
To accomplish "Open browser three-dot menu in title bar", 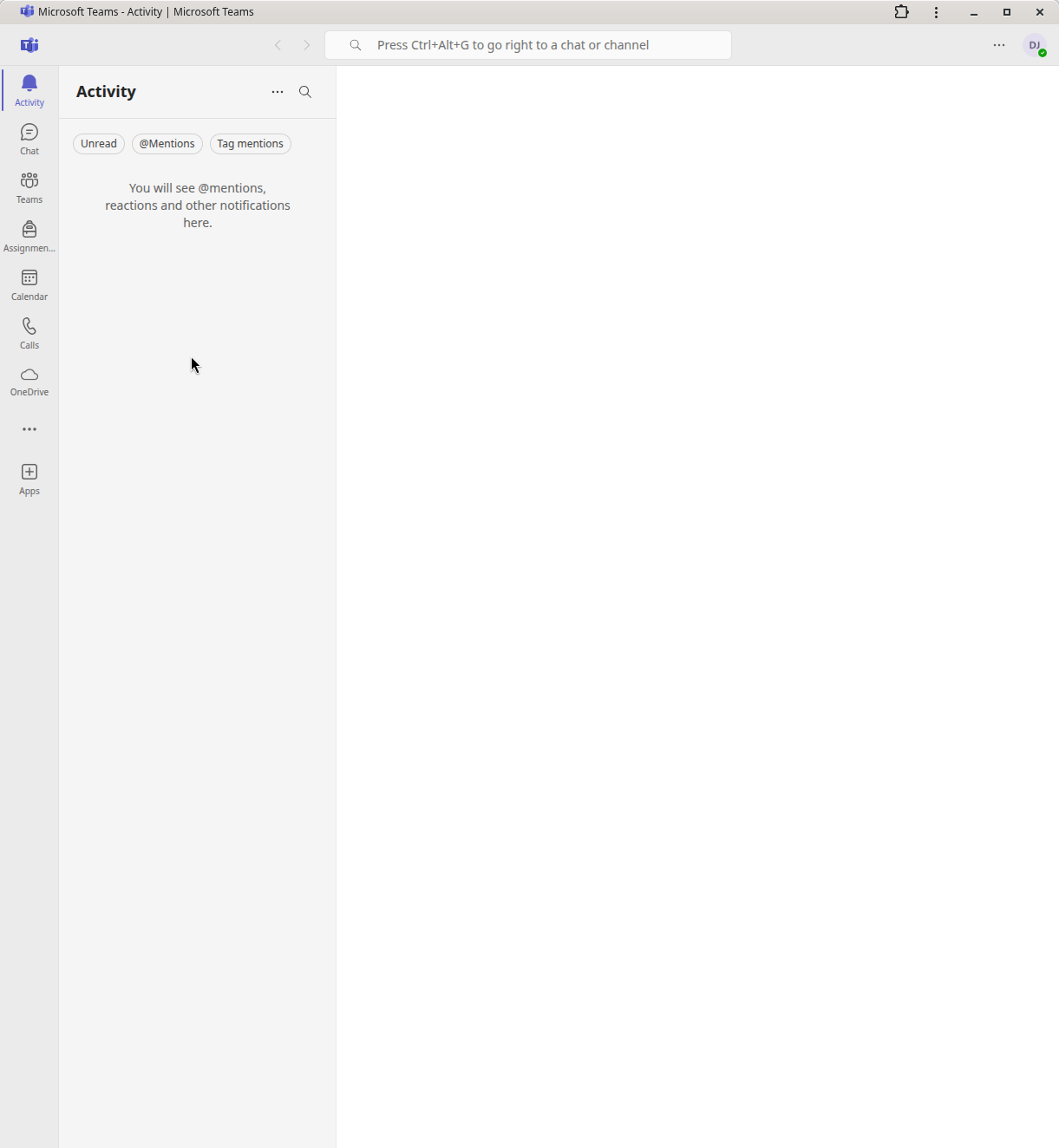I will (x=936, y=12).
